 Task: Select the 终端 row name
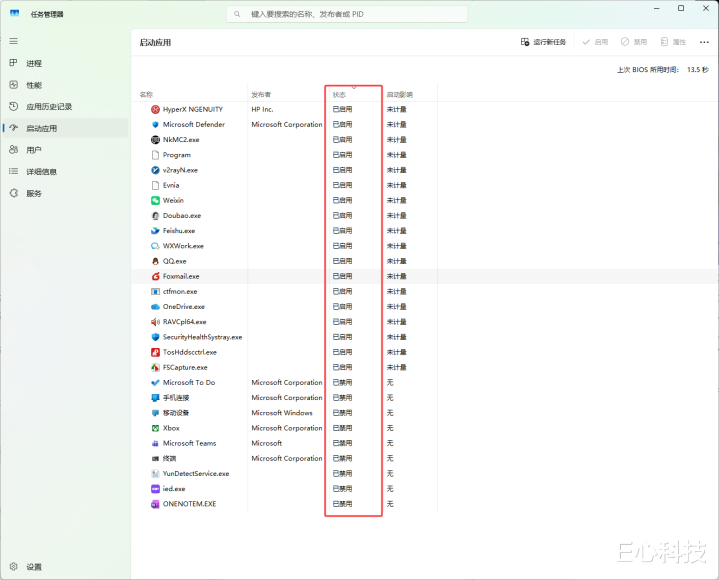pos(169,458)
